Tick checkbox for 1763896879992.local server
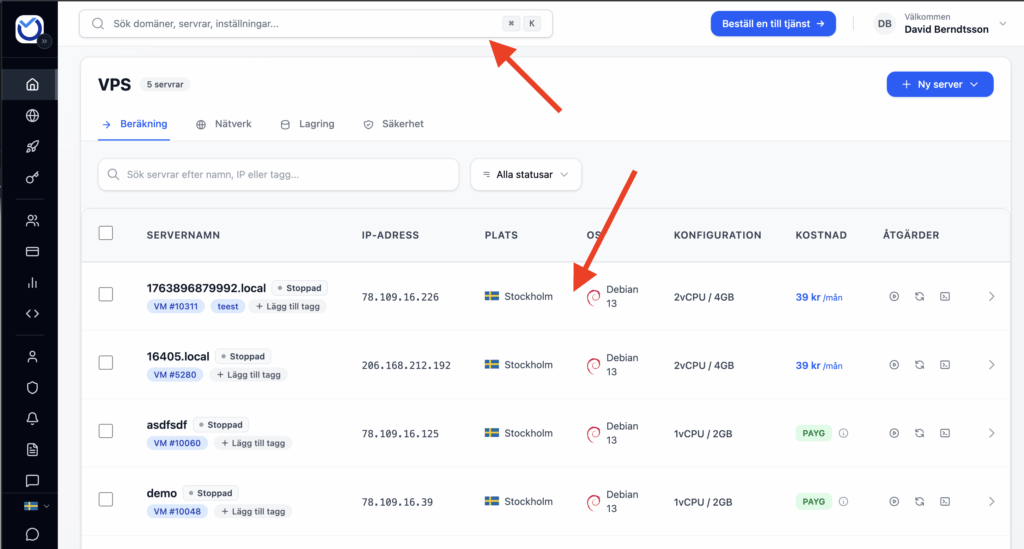Screen dimensions: 1024x549 (x=106, y=295)
